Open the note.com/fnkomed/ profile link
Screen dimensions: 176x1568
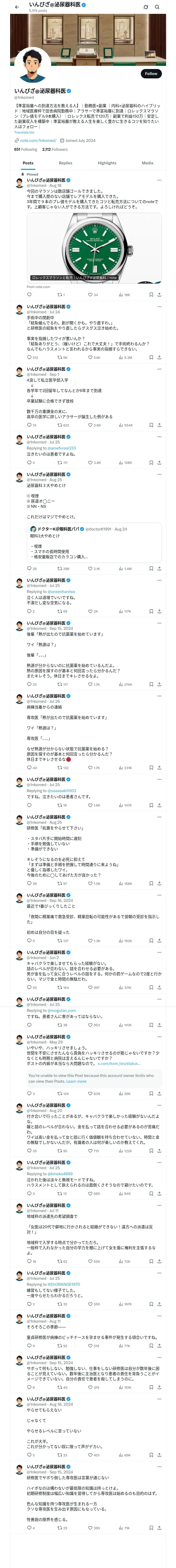(38, 141)
